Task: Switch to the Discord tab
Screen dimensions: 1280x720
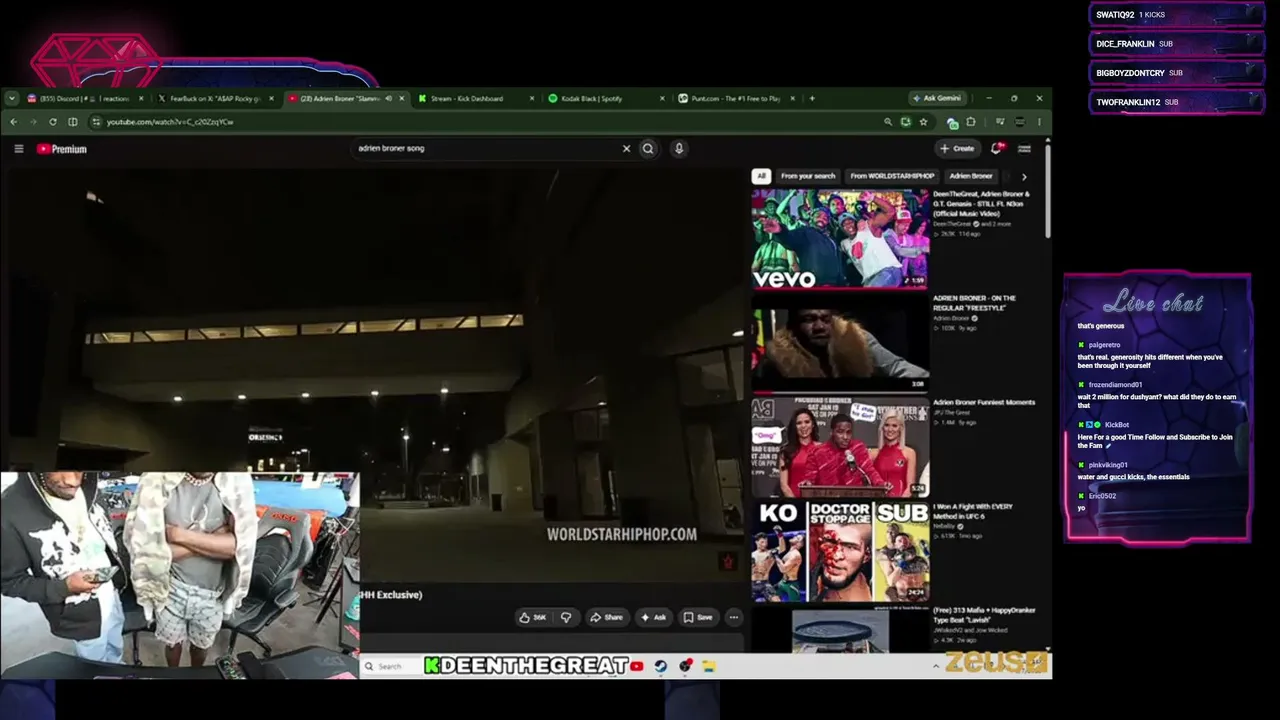Action: point(84,98)
